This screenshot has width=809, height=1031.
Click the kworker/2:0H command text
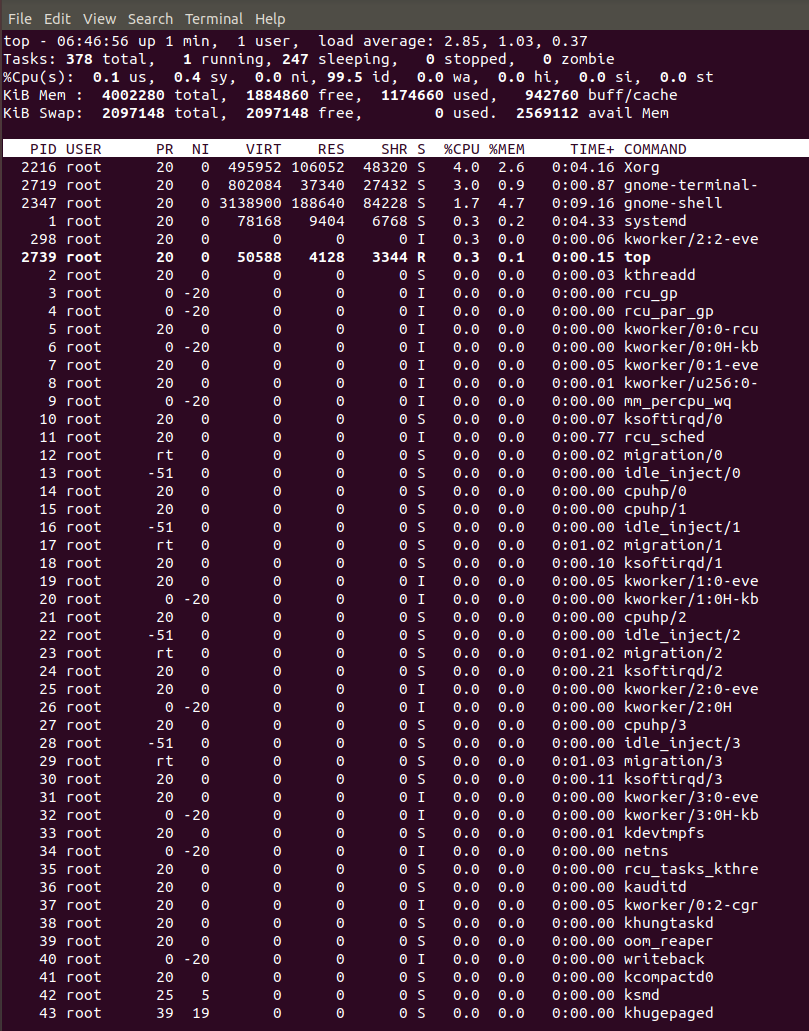pos(677,707)
